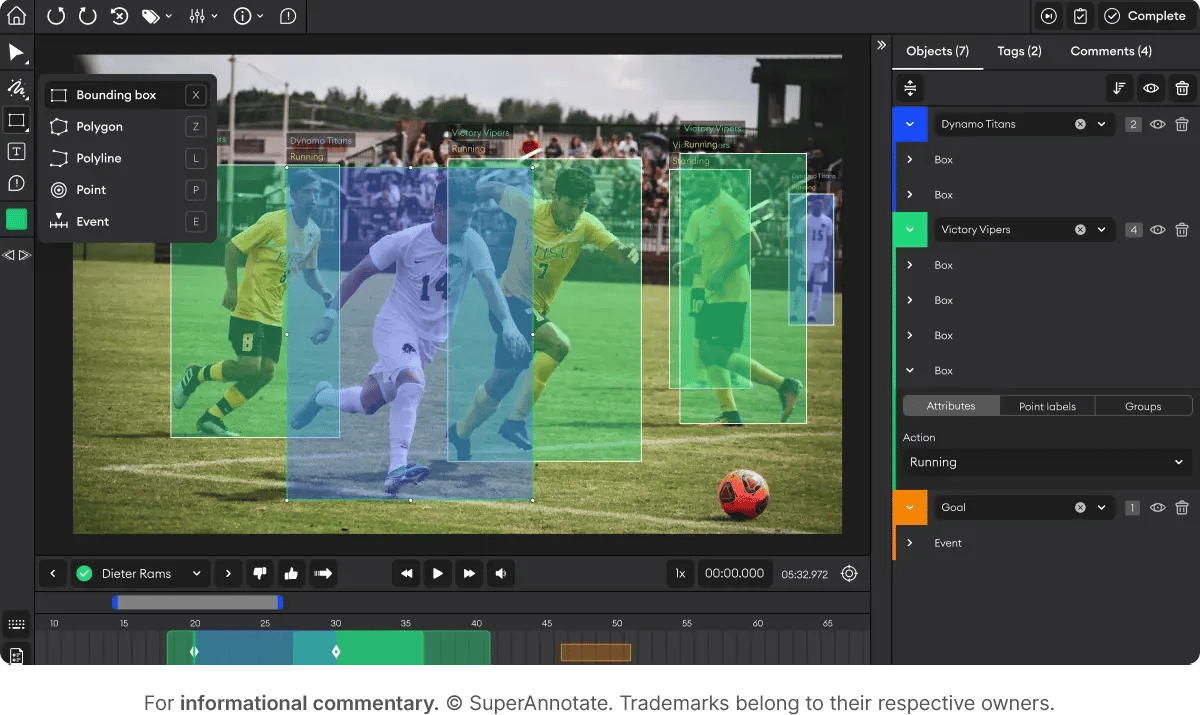Delete all objects using the panel trash icon
The width and height of the screenshot is (1200, 715).
[1184, 88]
